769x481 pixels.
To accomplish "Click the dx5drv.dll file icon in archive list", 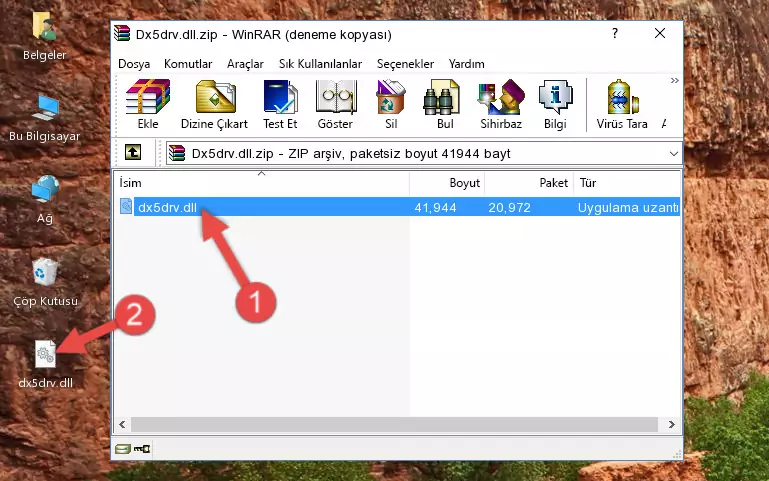I will coord(126,206).
